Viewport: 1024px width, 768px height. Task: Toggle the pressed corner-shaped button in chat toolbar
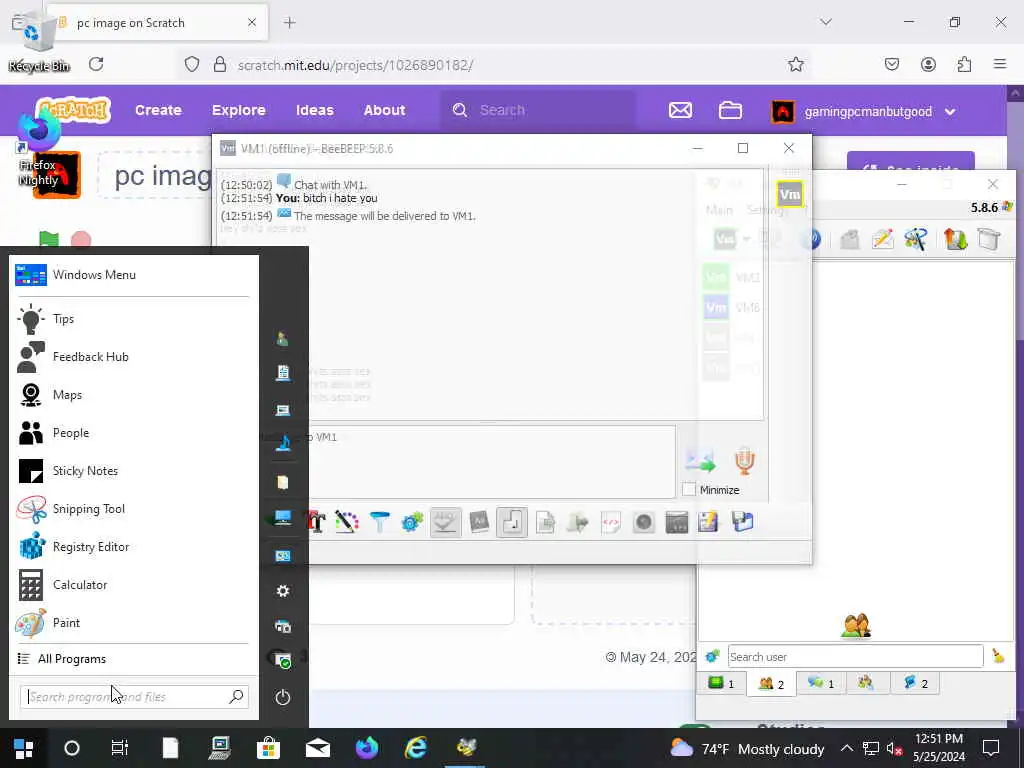click(x=511, y=522)
